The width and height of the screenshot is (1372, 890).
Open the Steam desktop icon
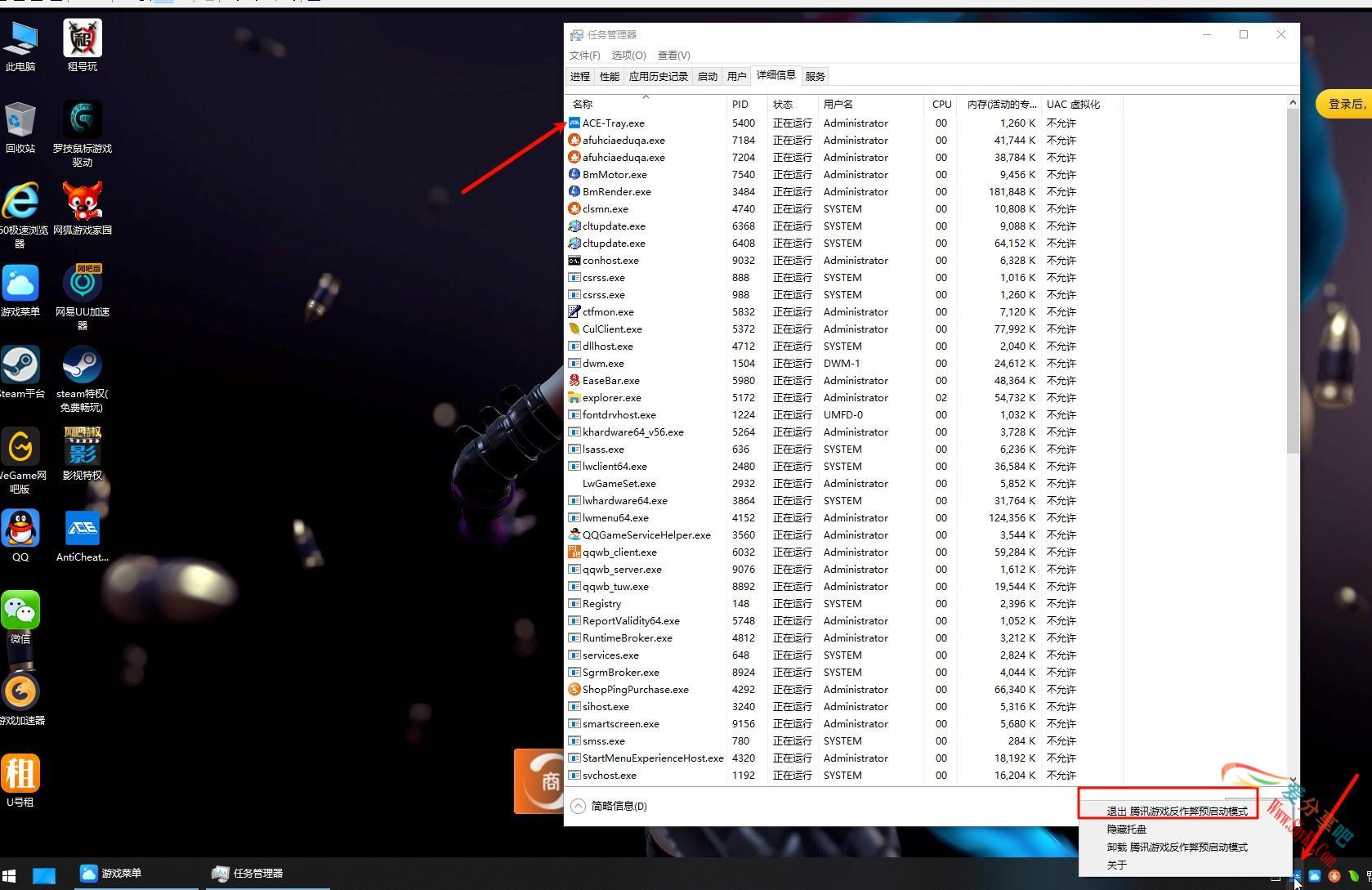[x=20, y=365]
